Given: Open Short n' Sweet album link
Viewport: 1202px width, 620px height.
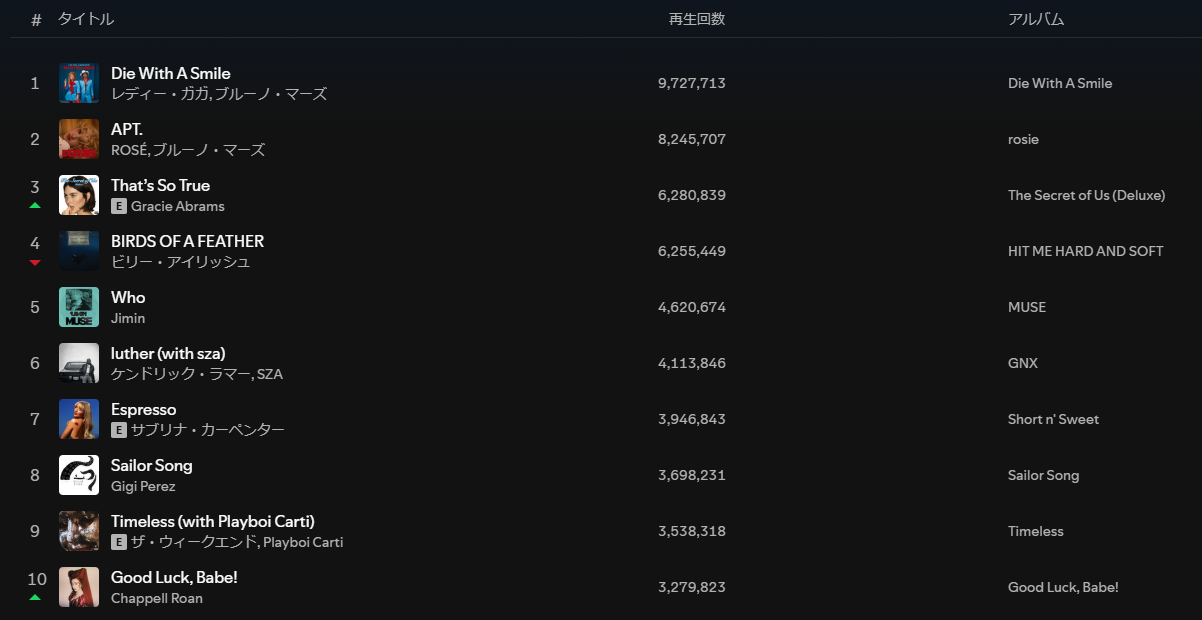Looking at the screenshot, I should pos(1053,419).
